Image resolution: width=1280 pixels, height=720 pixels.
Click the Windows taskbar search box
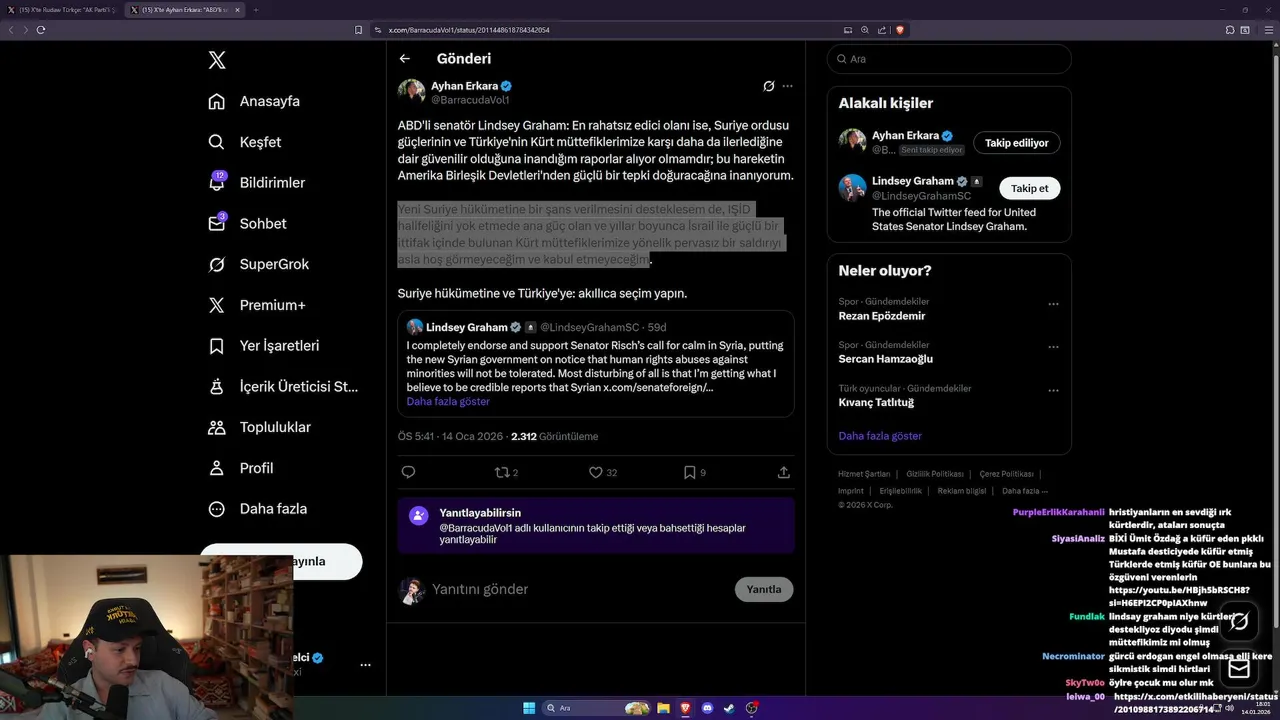coord(596,708)
